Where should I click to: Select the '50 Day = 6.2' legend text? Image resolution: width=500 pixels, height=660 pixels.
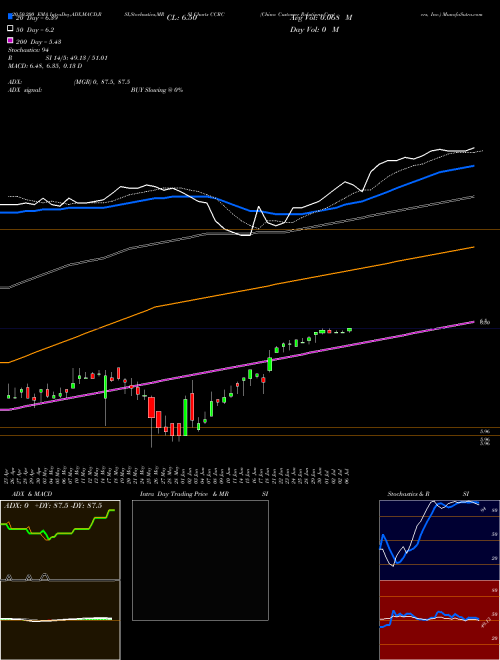[35, 30]
